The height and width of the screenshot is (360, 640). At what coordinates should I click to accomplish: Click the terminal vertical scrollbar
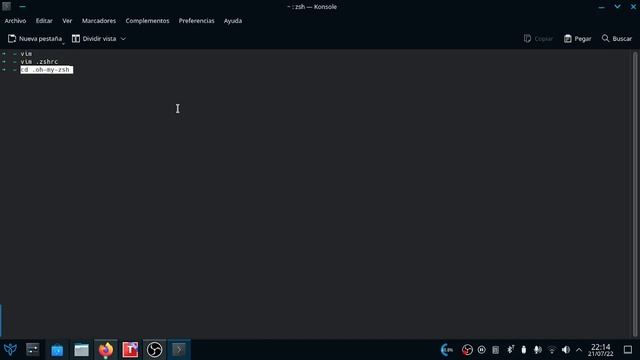(635, 194)
